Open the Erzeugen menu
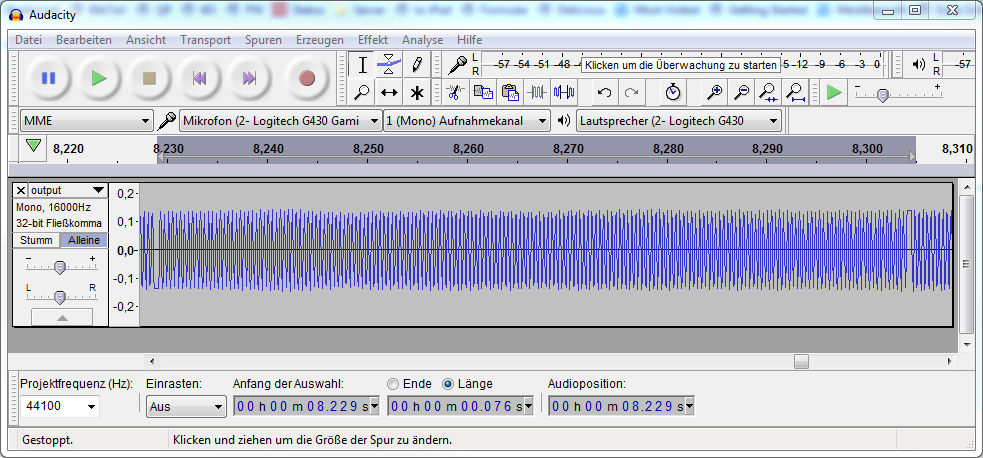The width and height of the screenshot is (983, 458). (x=320, y=39)
